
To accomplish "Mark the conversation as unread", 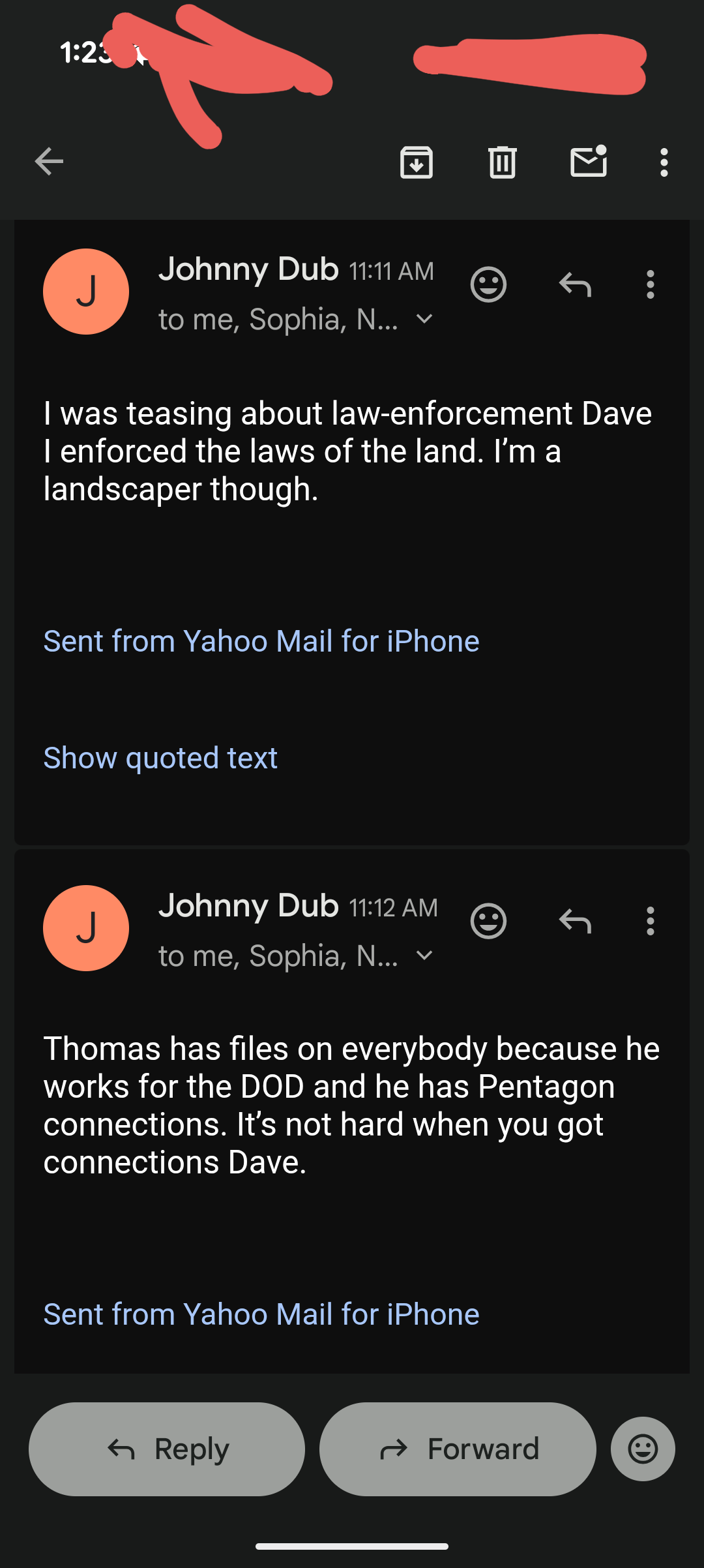I will (x=589, y=162).
